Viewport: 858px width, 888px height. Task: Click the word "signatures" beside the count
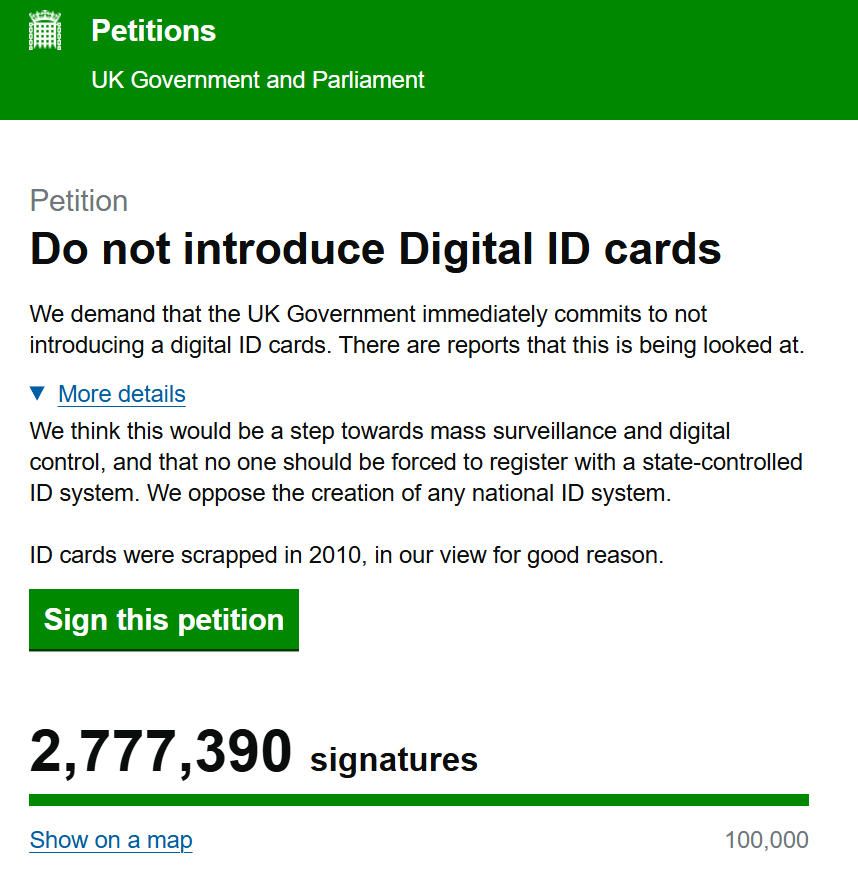pyautogui.click(x=394, y=760)
